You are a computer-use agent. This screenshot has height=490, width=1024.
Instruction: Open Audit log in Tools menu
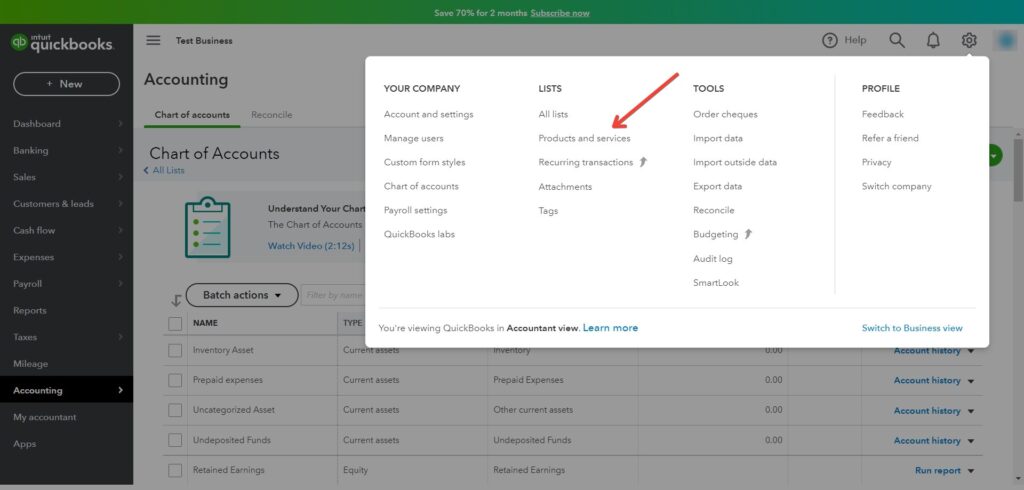pyautogui.click(x=712, y=259)
